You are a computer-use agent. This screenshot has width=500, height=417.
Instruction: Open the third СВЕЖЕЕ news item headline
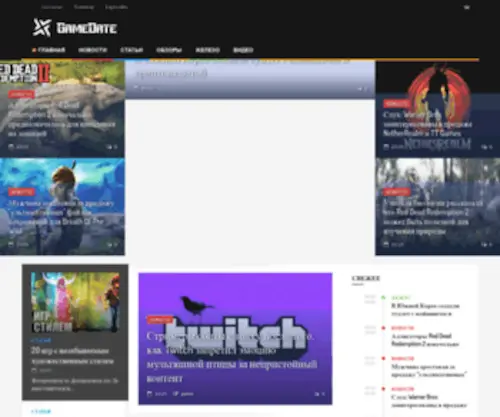point(429,371)
